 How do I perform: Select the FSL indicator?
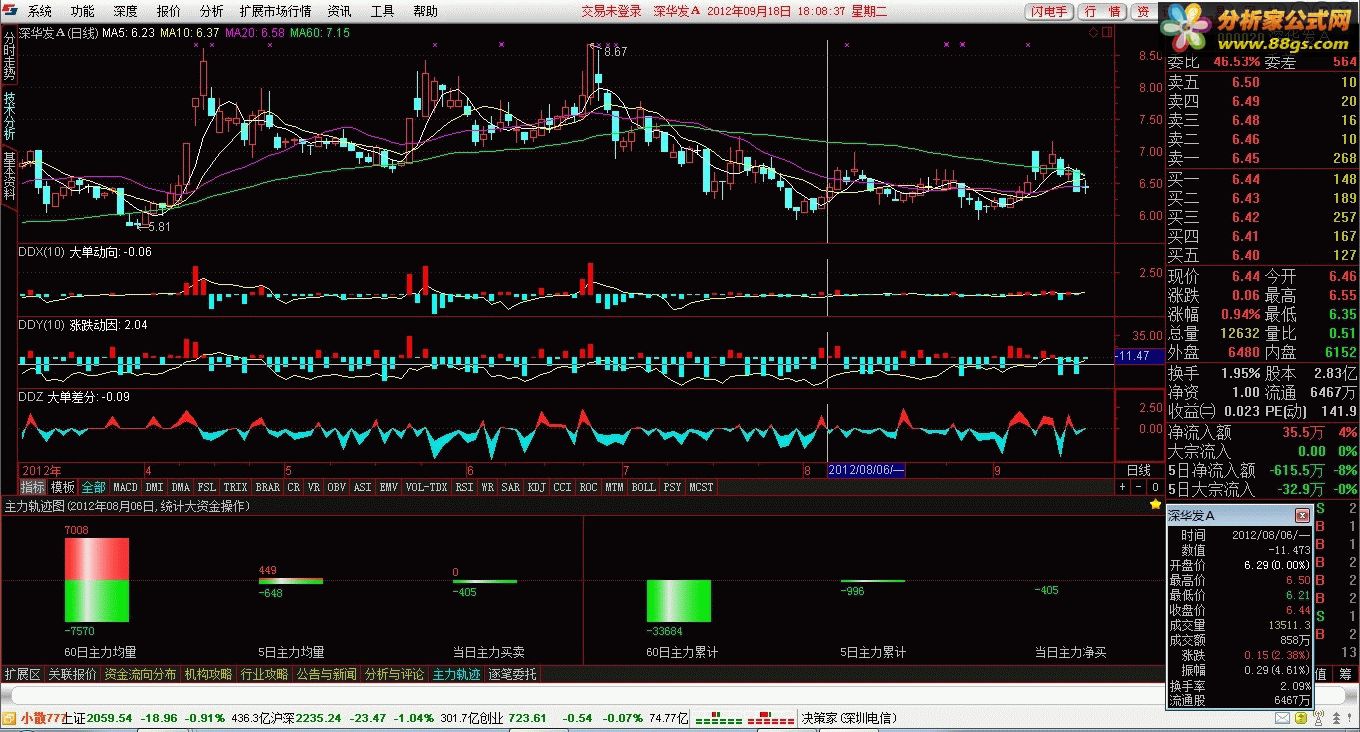[206, 487]
